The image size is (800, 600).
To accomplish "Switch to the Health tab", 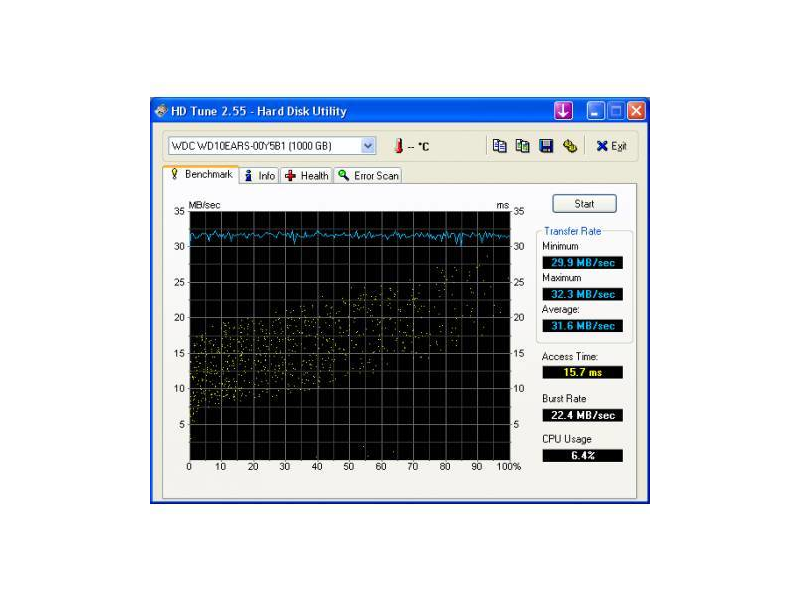I will 307,176.
